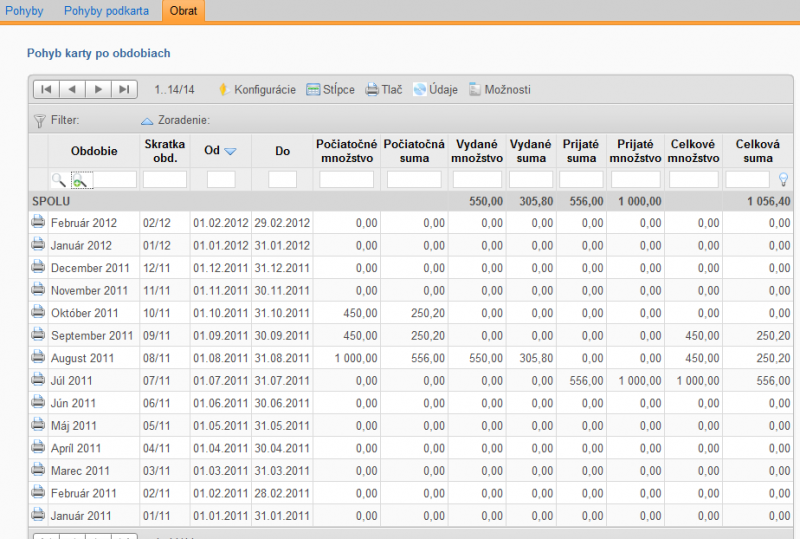Sort by Celková suma column header
Viewport: 800px width, 539px height.
coord(758,151)
